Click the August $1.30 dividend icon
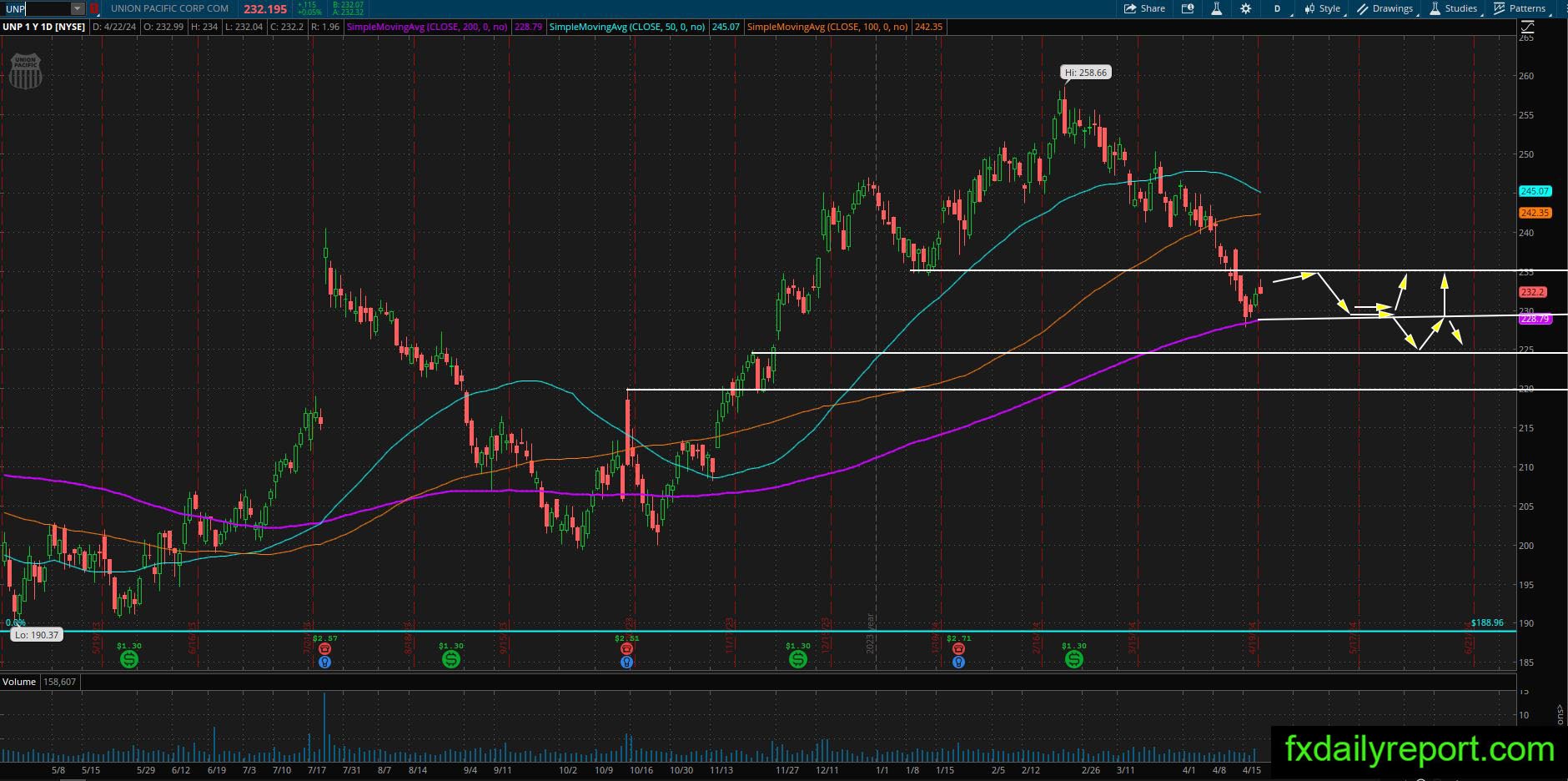The width and height of the screenshot is (1568, 781). (451, 659)
